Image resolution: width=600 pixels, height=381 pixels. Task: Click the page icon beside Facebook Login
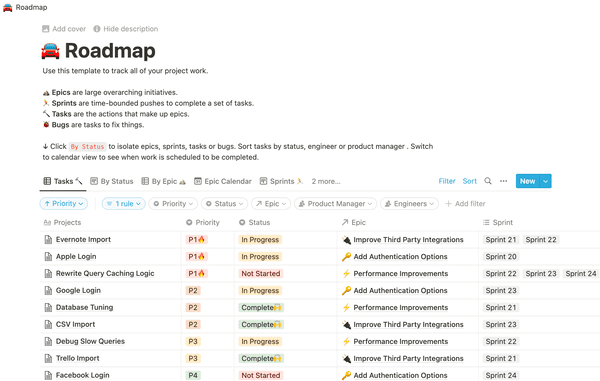48,375
